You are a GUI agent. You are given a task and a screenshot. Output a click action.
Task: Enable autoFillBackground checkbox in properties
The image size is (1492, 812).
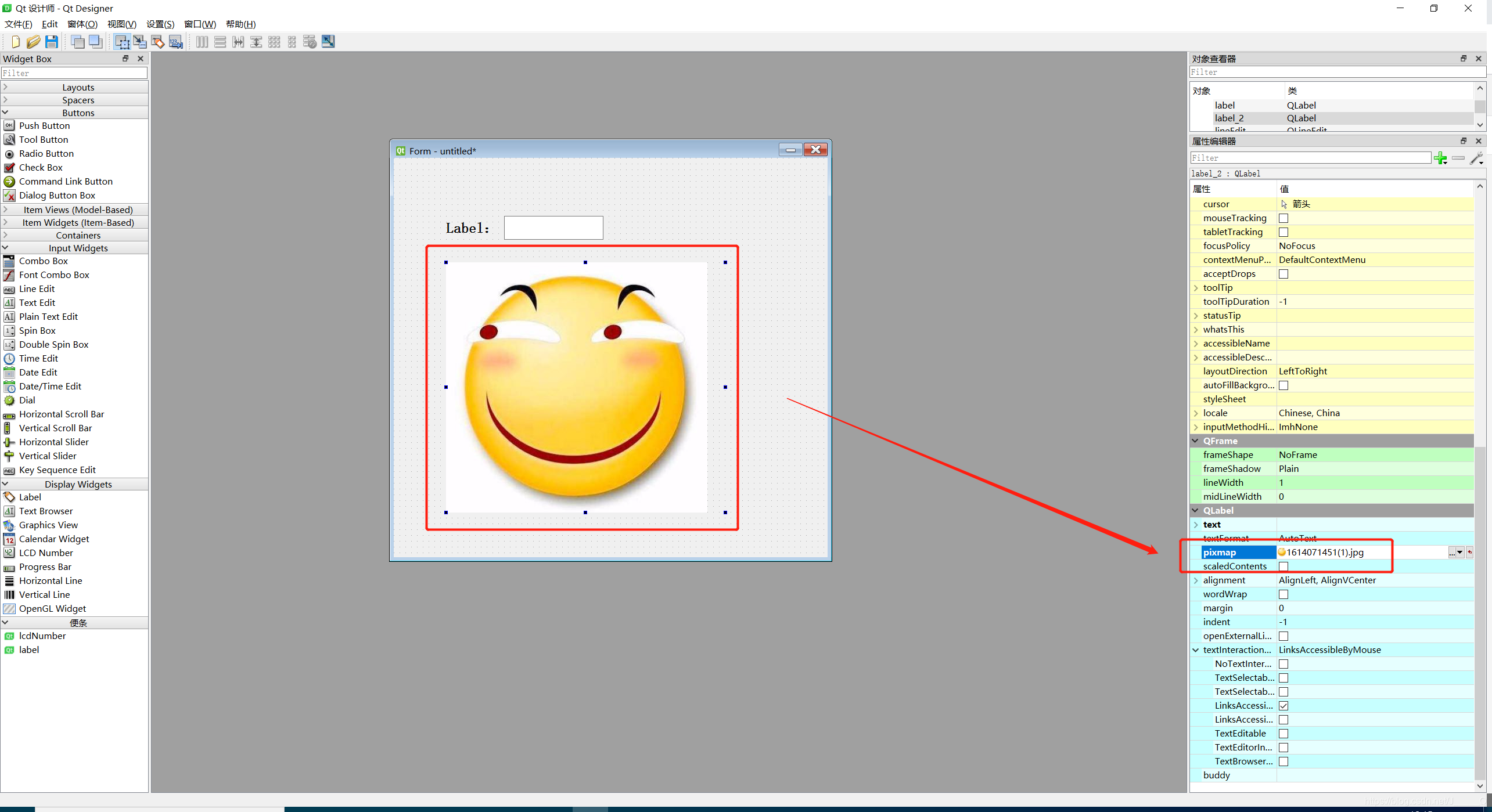1285,385
